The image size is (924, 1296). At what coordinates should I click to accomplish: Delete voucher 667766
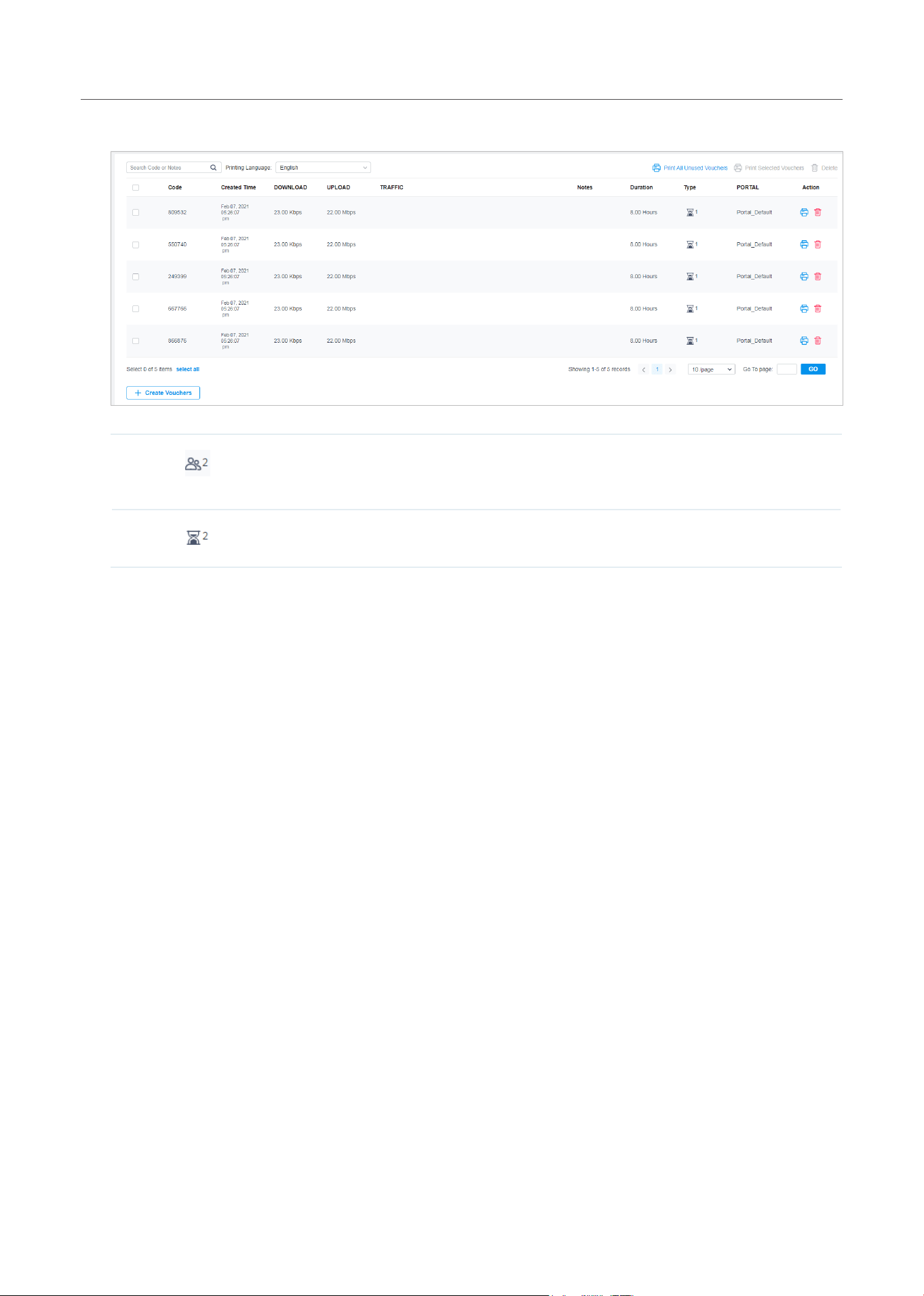pyautogui.click(x=817, y=309)
